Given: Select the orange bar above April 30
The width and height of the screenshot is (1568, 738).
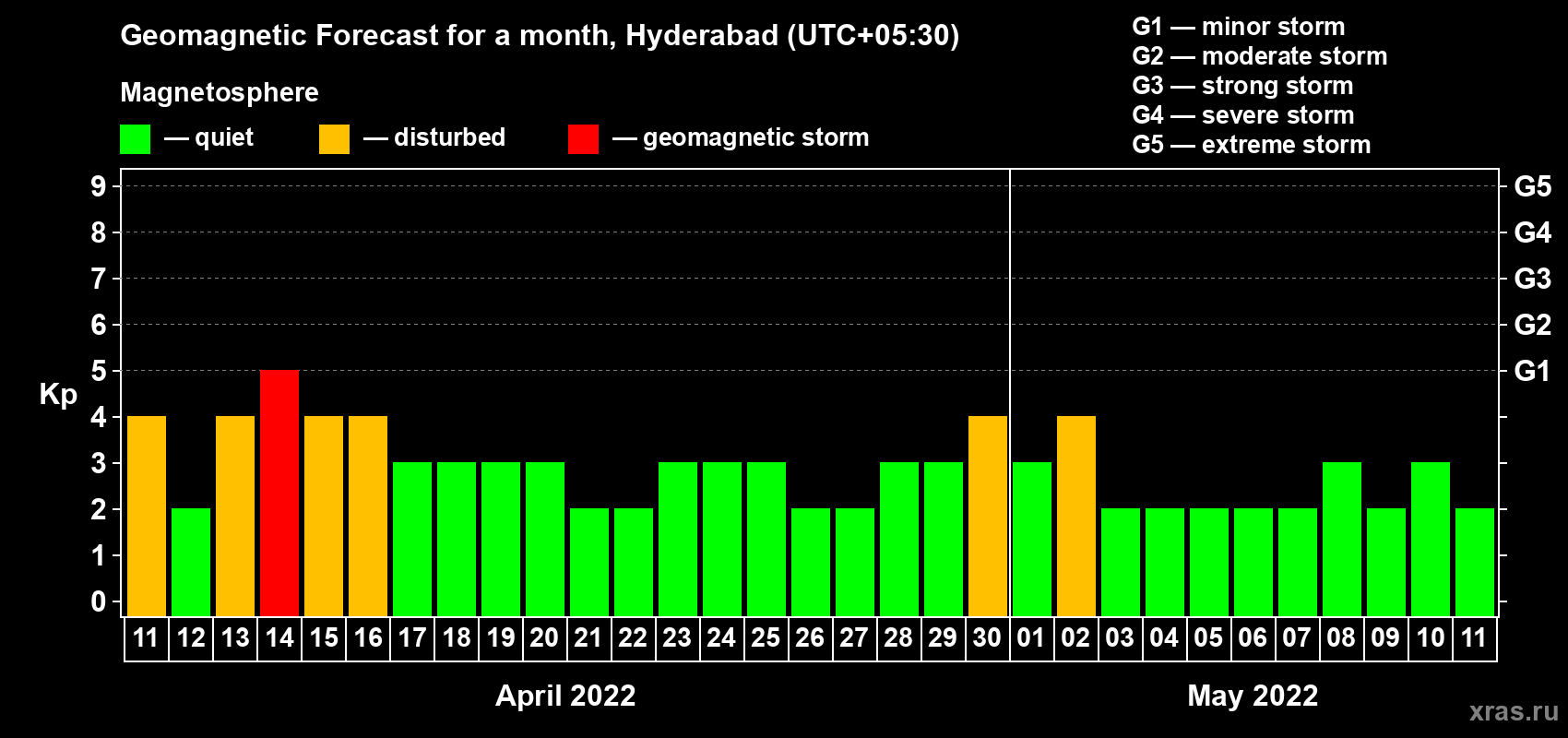Looking at the screenshot, I should pos(988,516).
